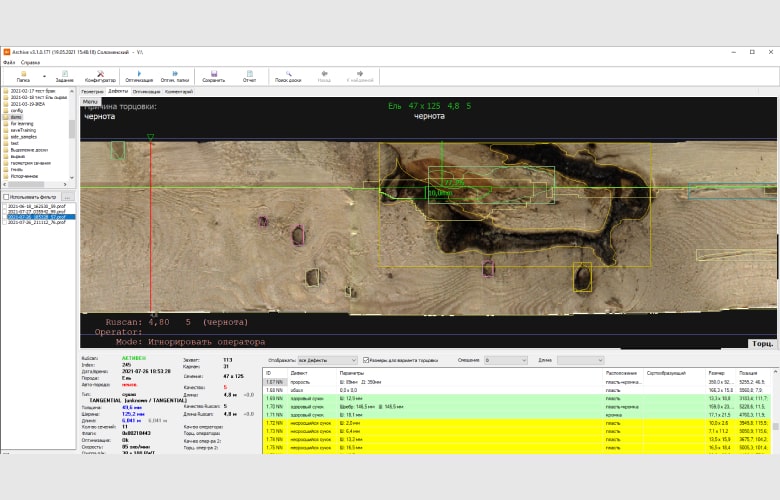Toggle Размеры для варианта торцовки checkbox
Image resolution: width=780 pixels, height=500 pixels.
click(366, 360)
